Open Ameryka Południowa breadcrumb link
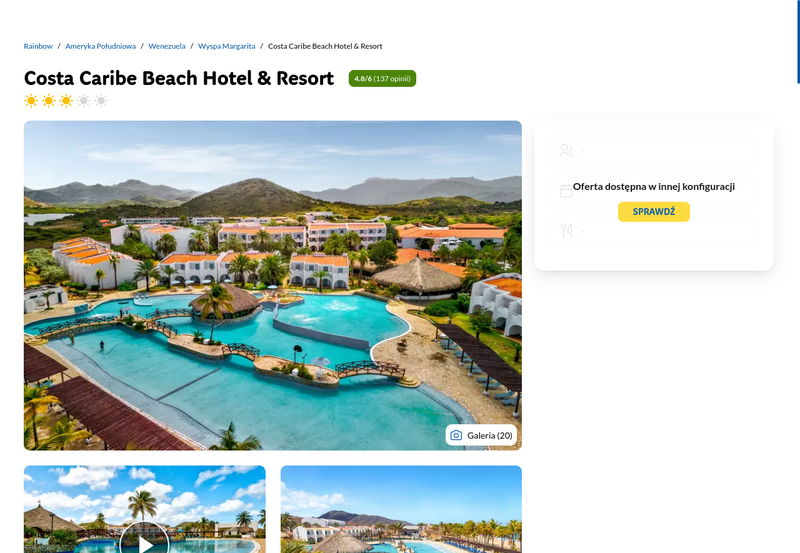Image resolution: width=800 pixels, height=553 pixels. coord(101,46)
